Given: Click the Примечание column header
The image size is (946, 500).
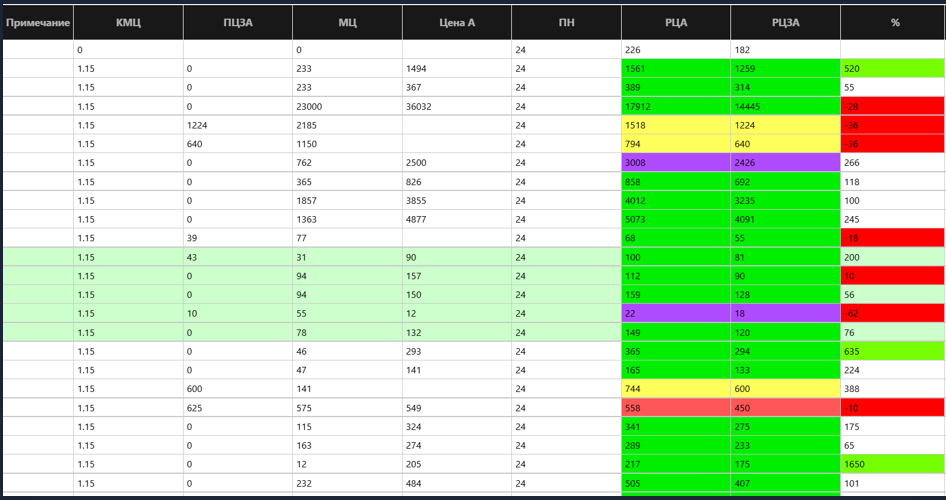Looking at the screenshot, I should (x=37, y=22).
